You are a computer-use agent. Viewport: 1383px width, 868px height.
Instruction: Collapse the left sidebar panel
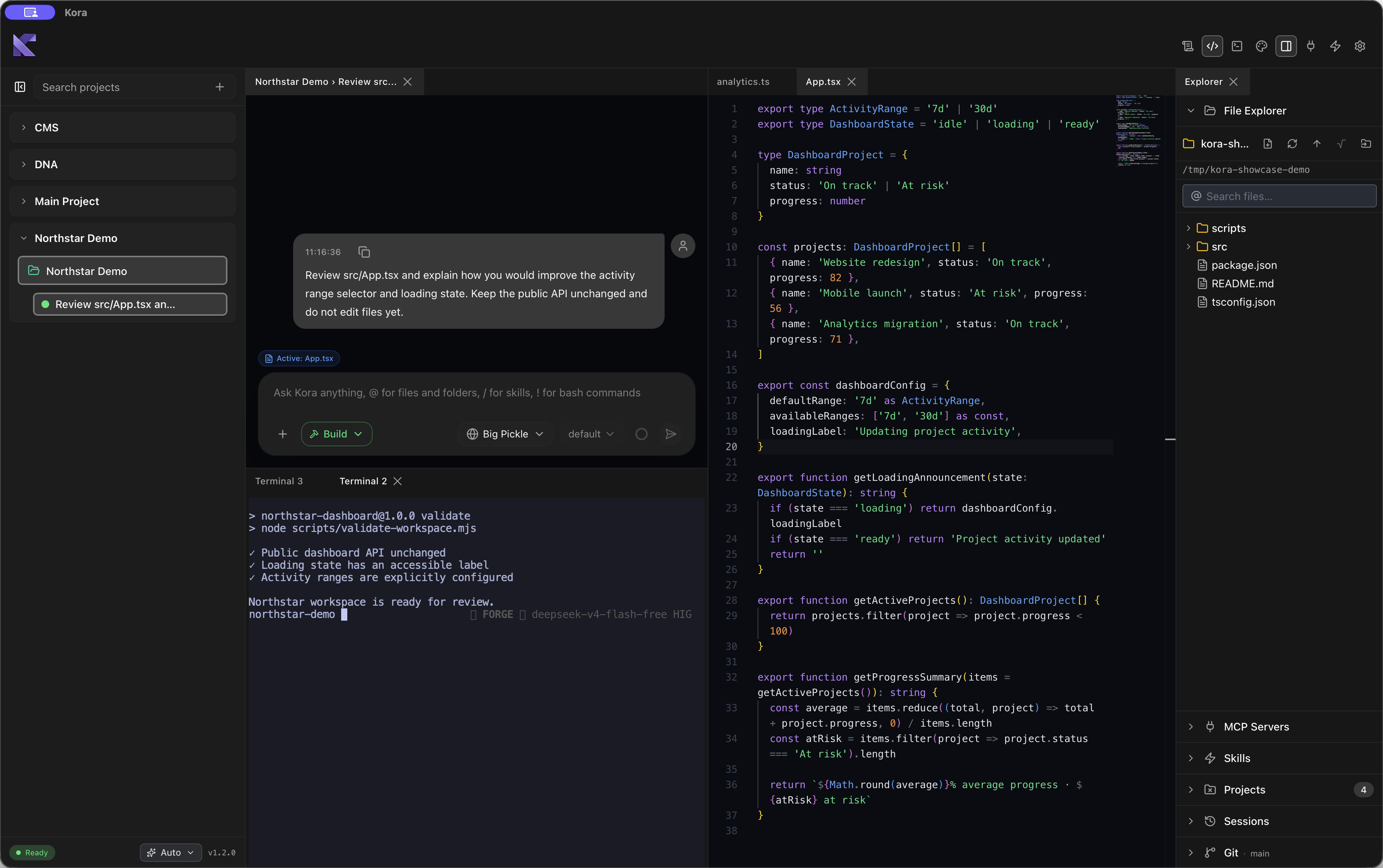[x=20, y=87]
